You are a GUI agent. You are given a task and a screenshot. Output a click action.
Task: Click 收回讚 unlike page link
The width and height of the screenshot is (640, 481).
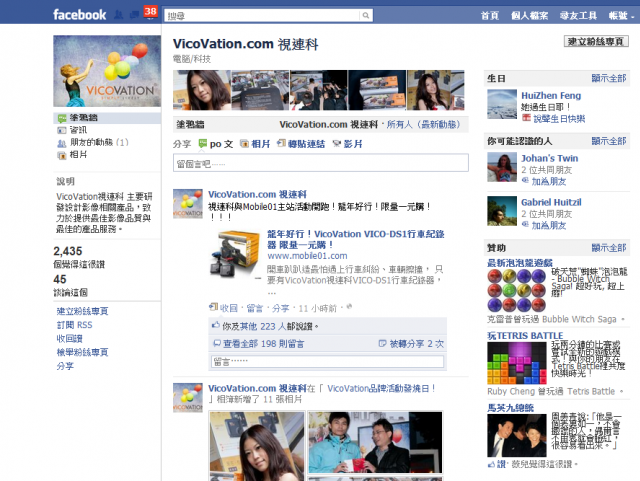[x=69, y=338]
